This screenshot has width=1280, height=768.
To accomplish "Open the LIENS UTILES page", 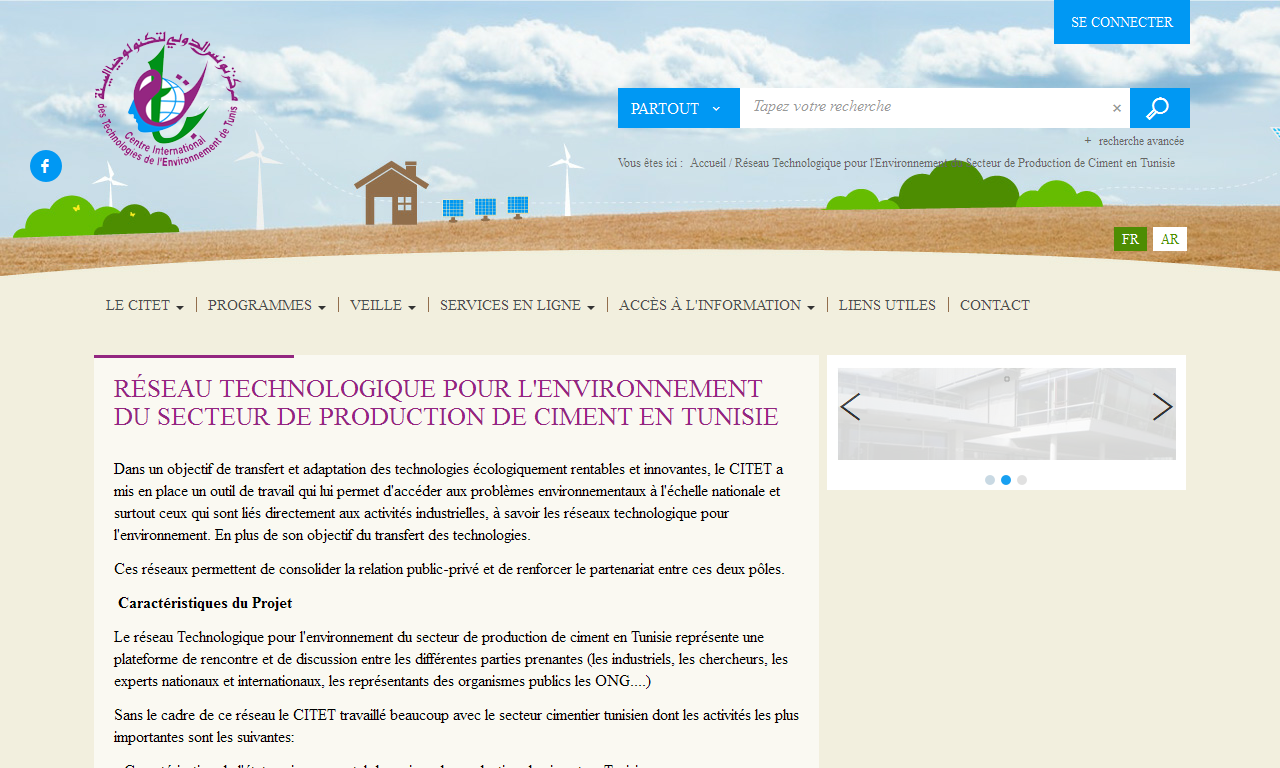I will [x=887, y=305].
